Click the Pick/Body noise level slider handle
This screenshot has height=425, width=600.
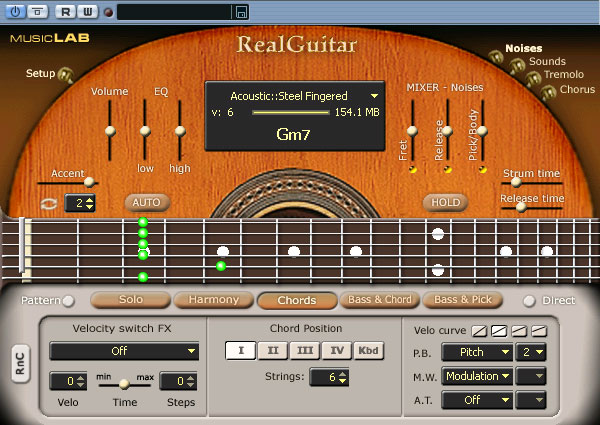(482, 131)
